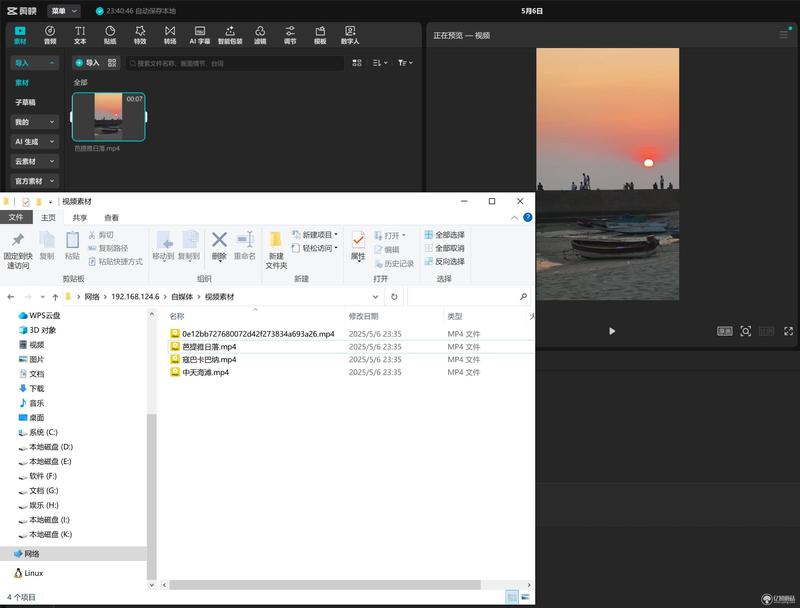The image size is (800, 608).
Task: Expand the AI 生成 sidebar section
Action: [x=34, y=141]
